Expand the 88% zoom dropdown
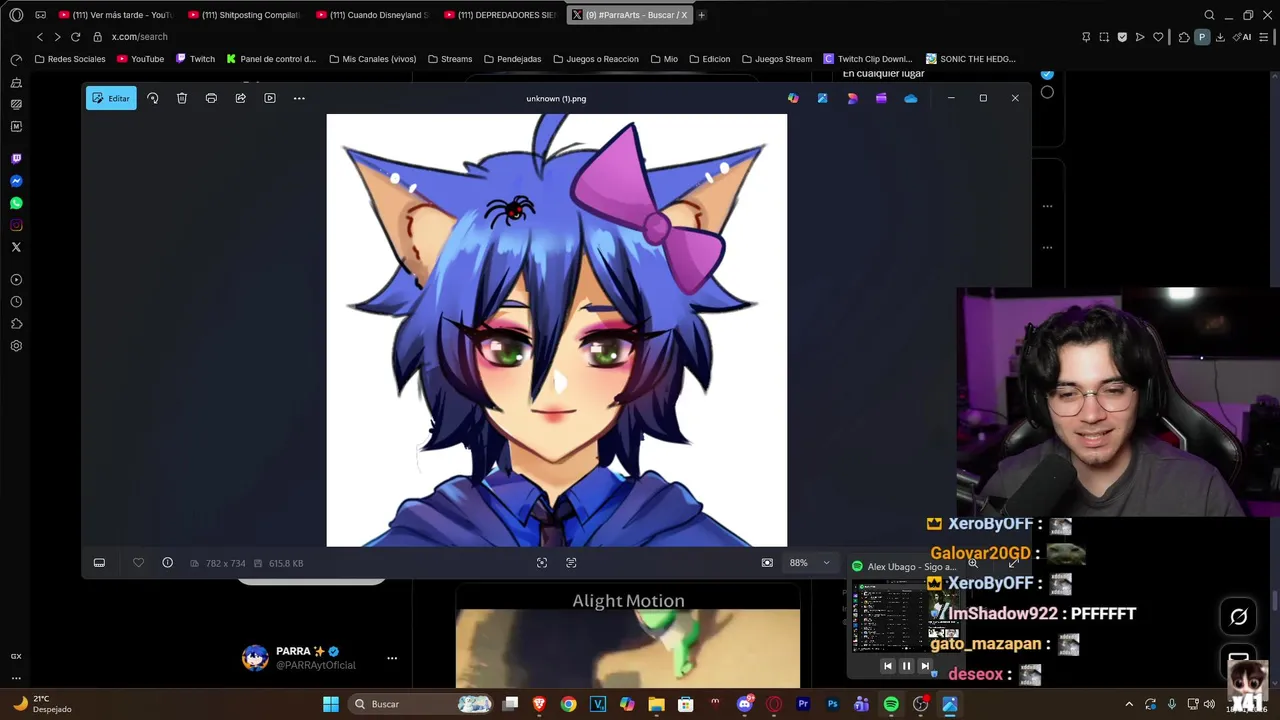This screenshot has width=1280, height=720. 826,563
